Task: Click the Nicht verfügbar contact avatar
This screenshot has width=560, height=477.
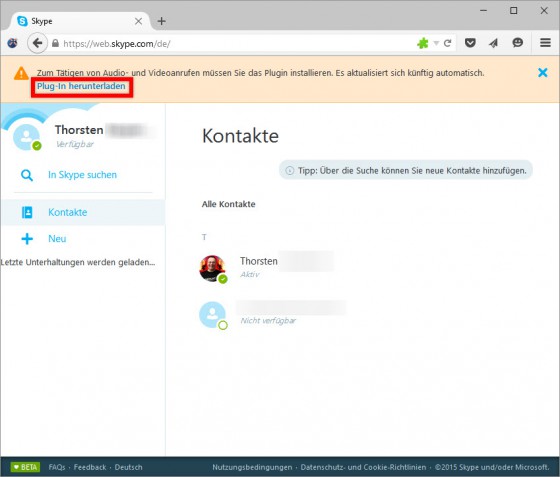Action: tap(212, 315)
